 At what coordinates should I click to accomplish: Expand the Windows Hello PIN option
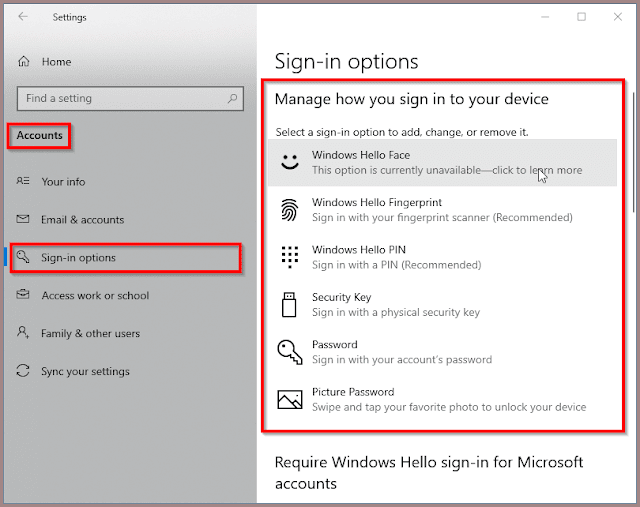tap(442, 257)
